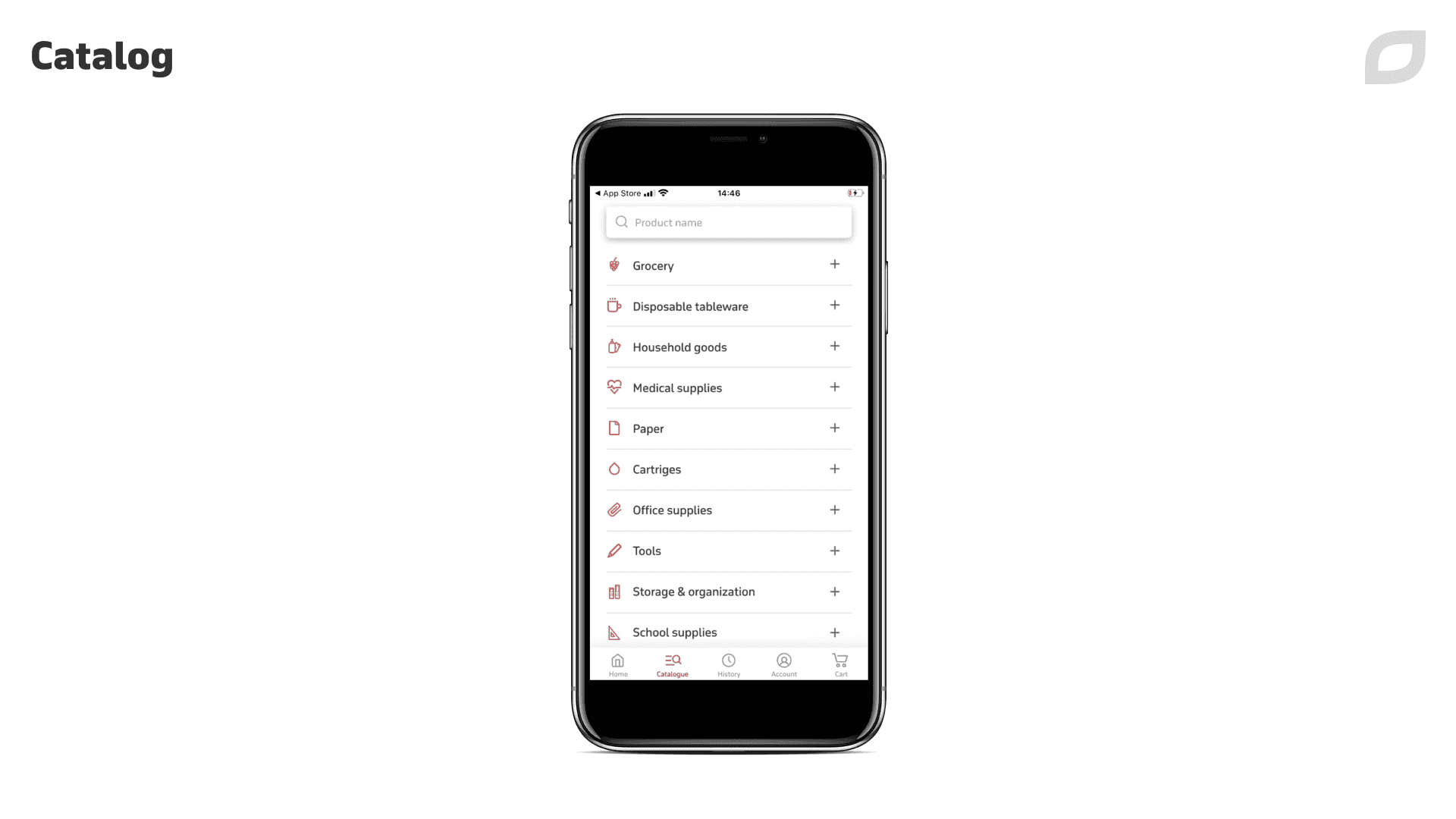
Task: Tap the Catalogue navigation icon
Action: [x=672, y=660]
